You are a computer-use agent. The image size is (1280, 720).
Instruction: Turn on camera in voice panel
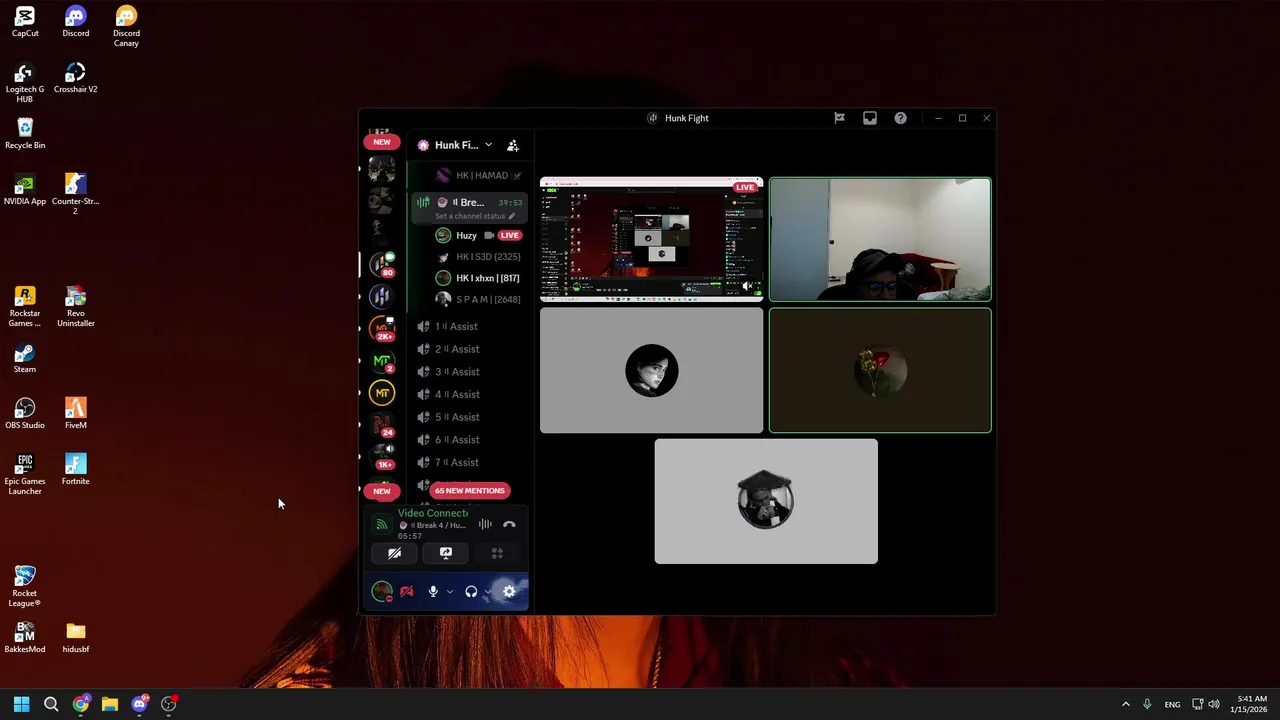[395, 553]
